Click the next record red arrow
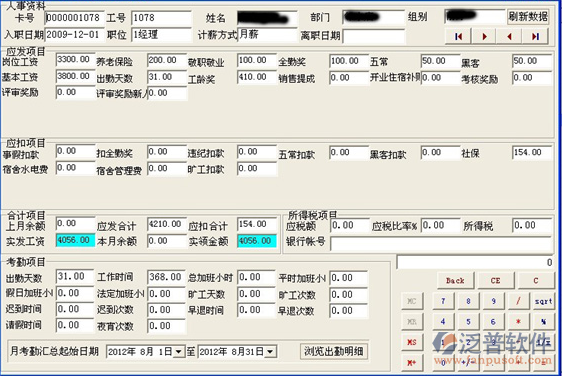562x376 pixels. point(484,36)
